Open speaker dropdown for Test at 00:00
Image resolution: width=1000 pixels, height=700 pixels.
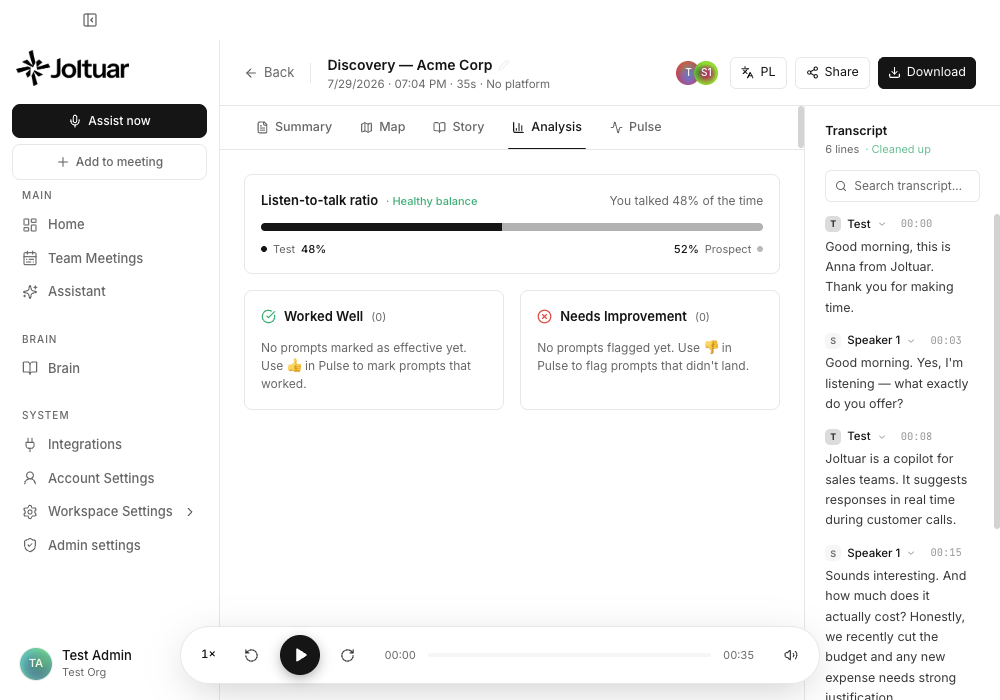click(x=882, y=224)
